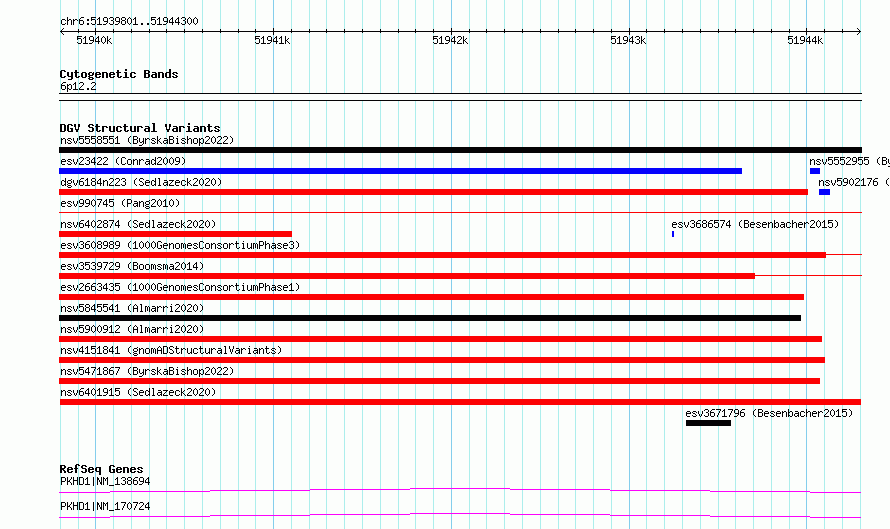Click the thin red esv990745 line
The width and height of the screenshot is (890, 529).
coord(460,213)
